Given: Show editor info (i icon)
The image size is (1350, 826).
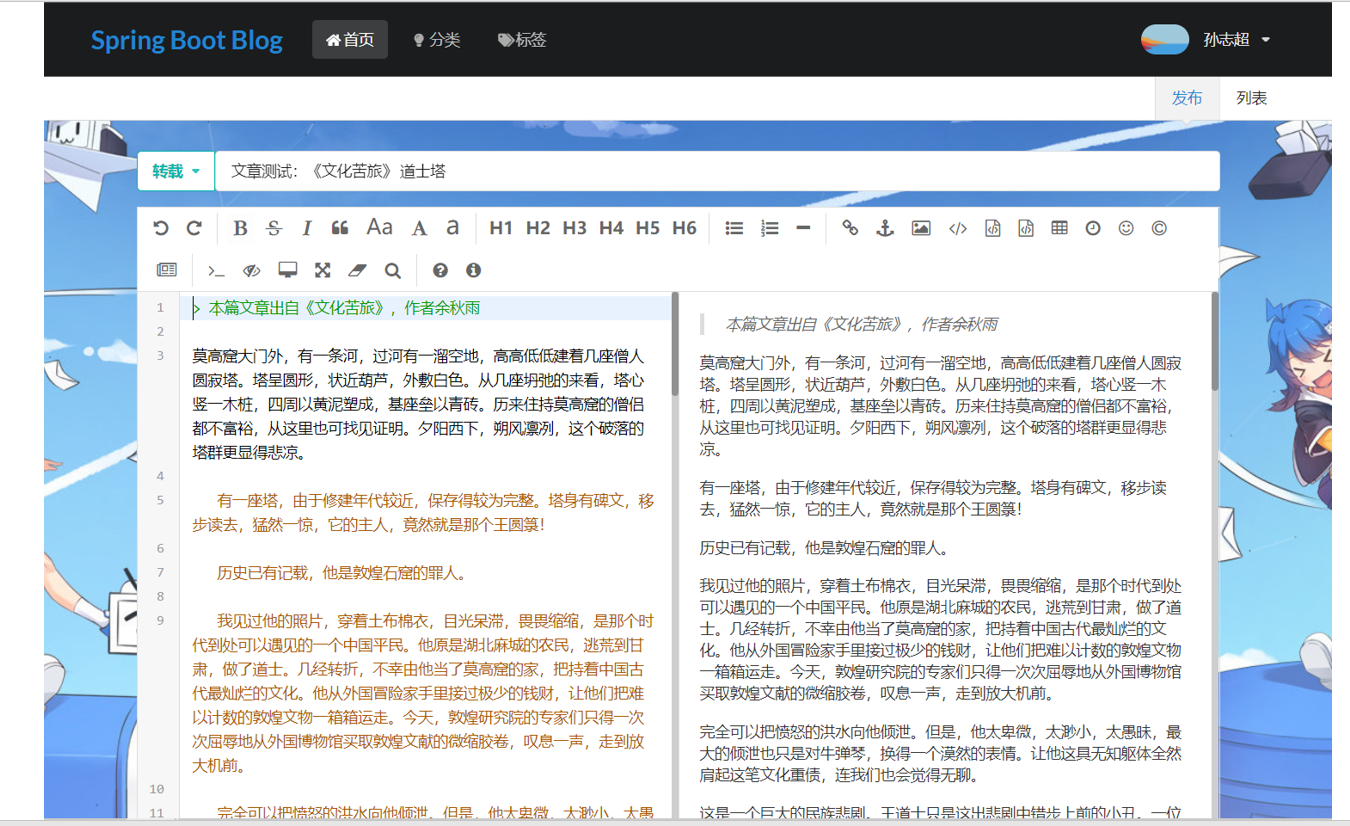Looking at the screenshot, I should pos(473,270).
